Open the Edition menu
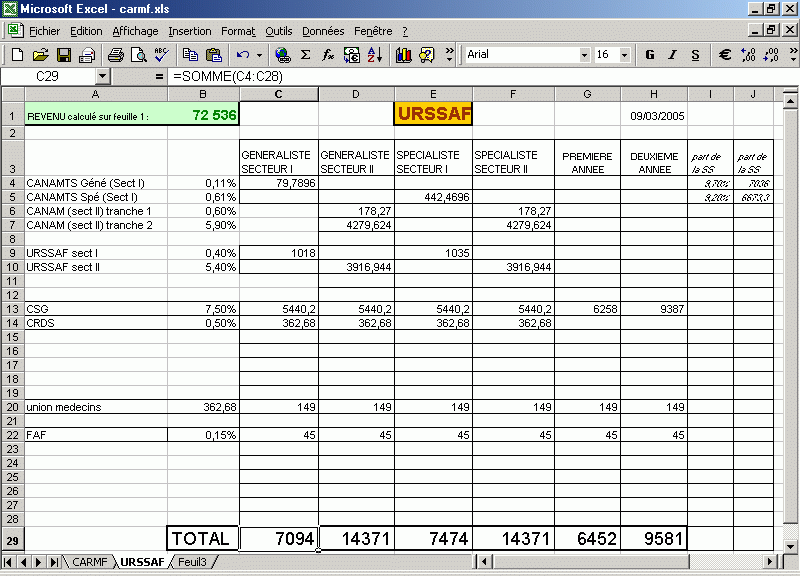The image size is (800, 576). [x=86, y=31]
